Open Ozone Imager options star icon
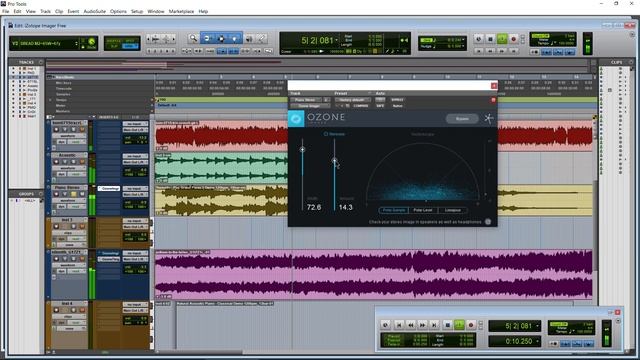The height and width of the screenshot is (360, 640). (489, 119)
